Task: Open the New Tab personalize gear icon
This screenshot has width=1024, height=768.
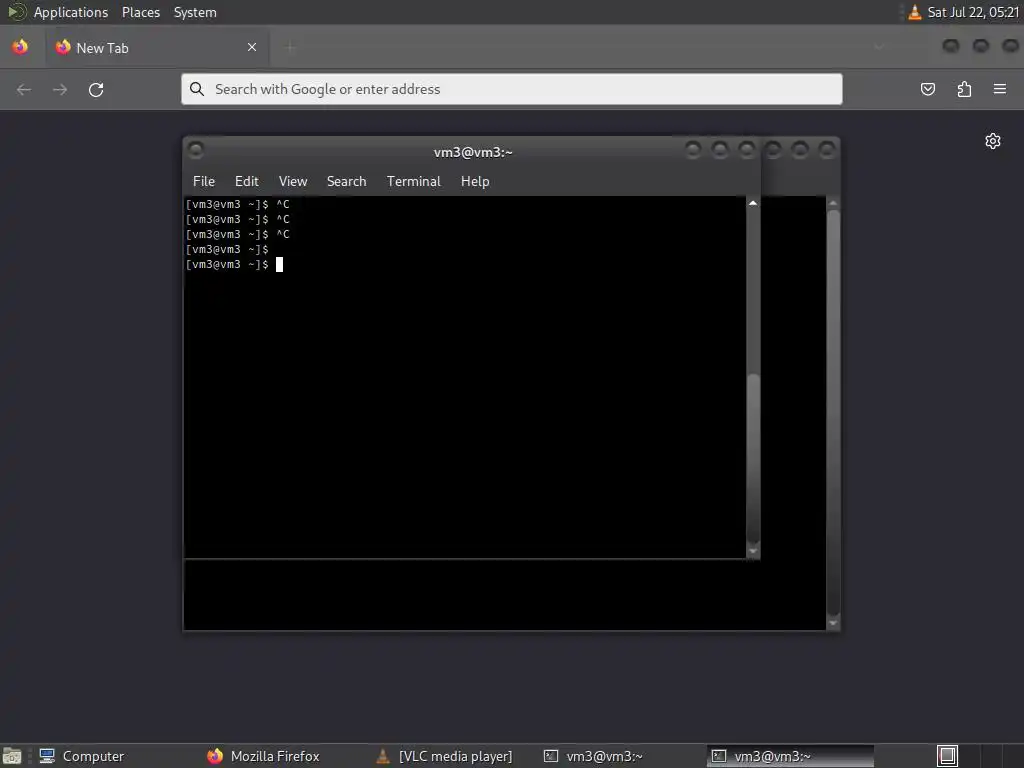Action: click(993, 141)
